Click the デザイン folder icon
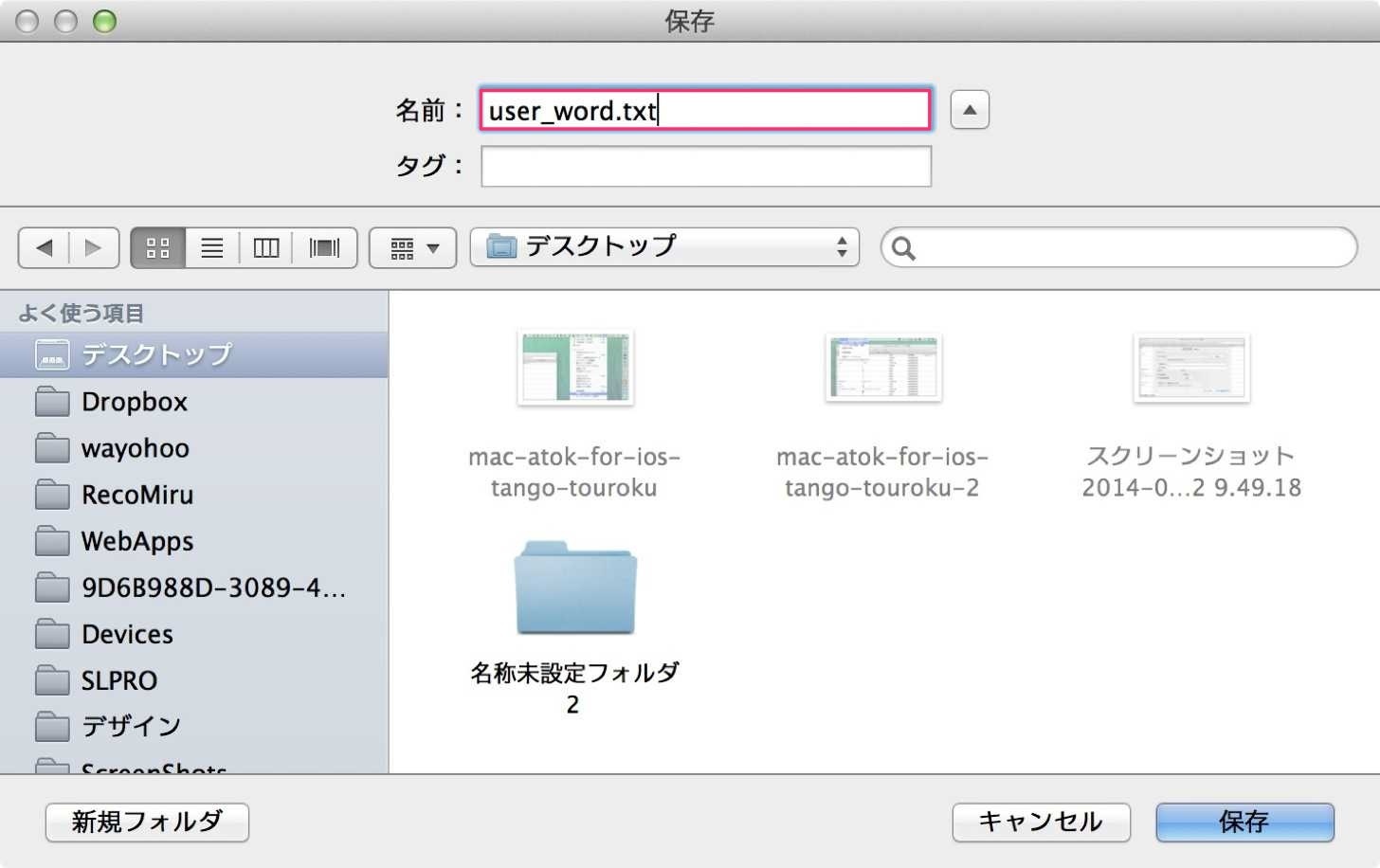1380x868 pixels. [52, 726]
